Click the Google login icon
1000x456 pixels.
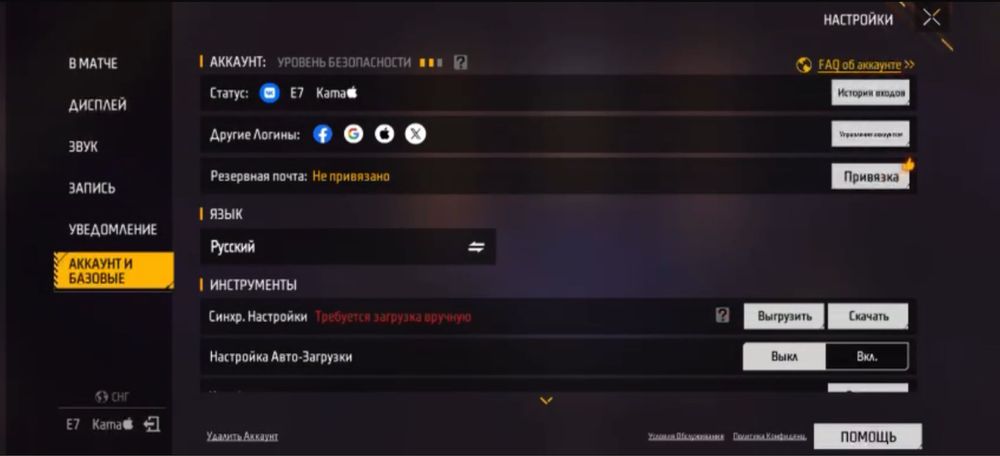353,134
